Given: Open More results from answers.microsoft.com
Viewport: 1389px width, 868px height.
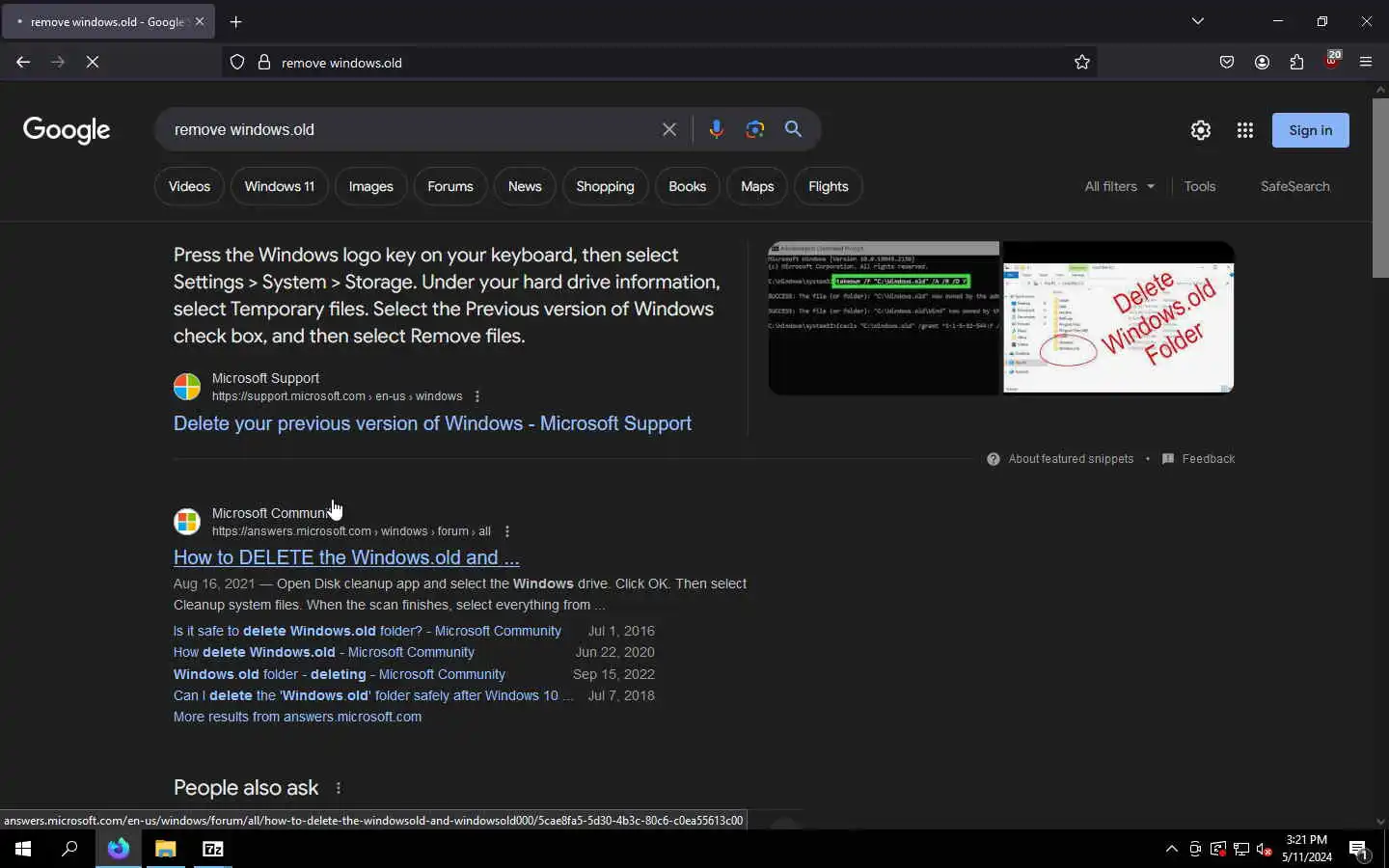Looking at the screenshot, I should click(x=297, y=717).
